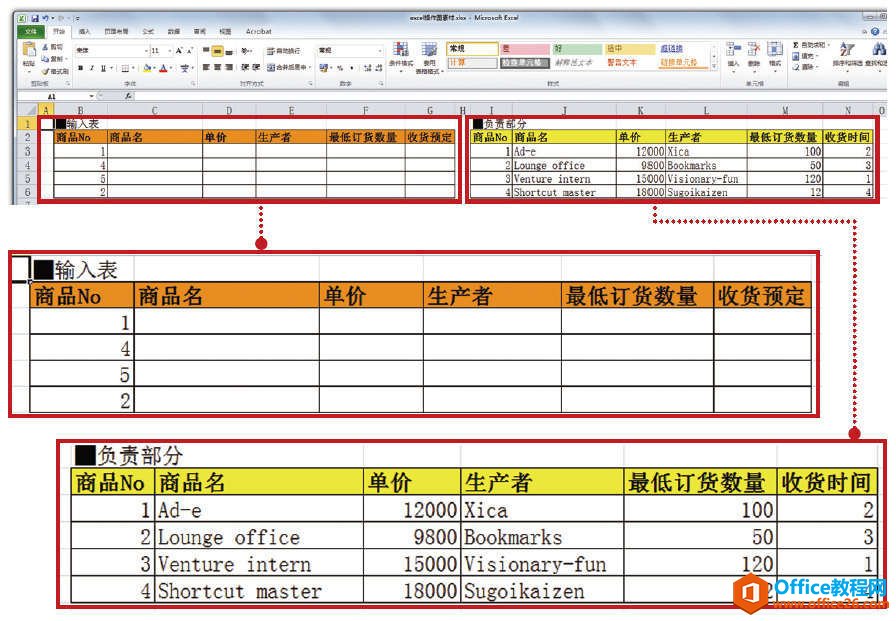Open the font size 11 dropdown
The image size is (896, 621).
(x=170, y=51)
